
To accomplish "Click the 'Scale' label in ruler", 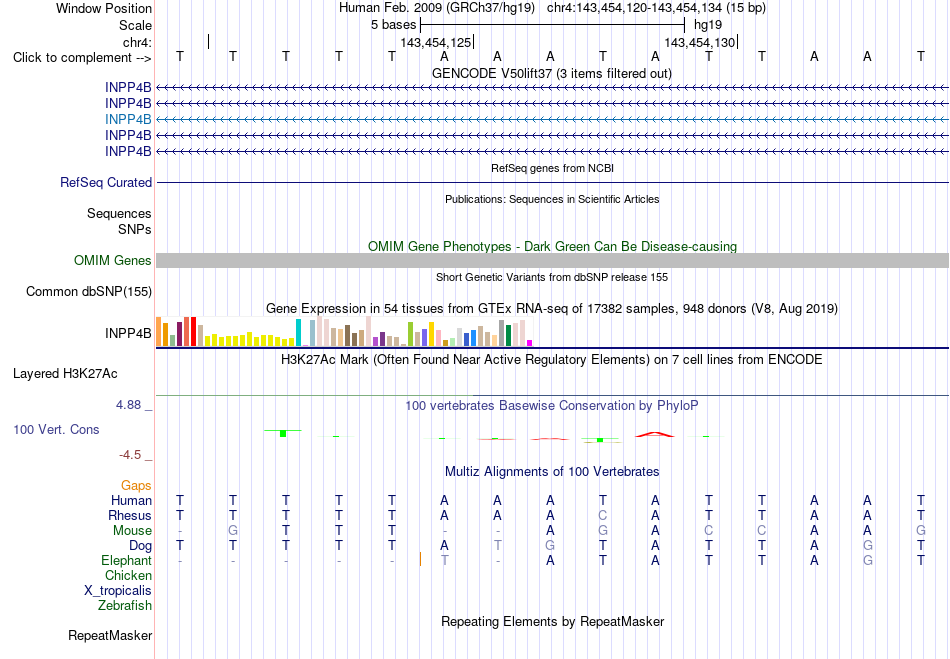I will tap(135, 25).
